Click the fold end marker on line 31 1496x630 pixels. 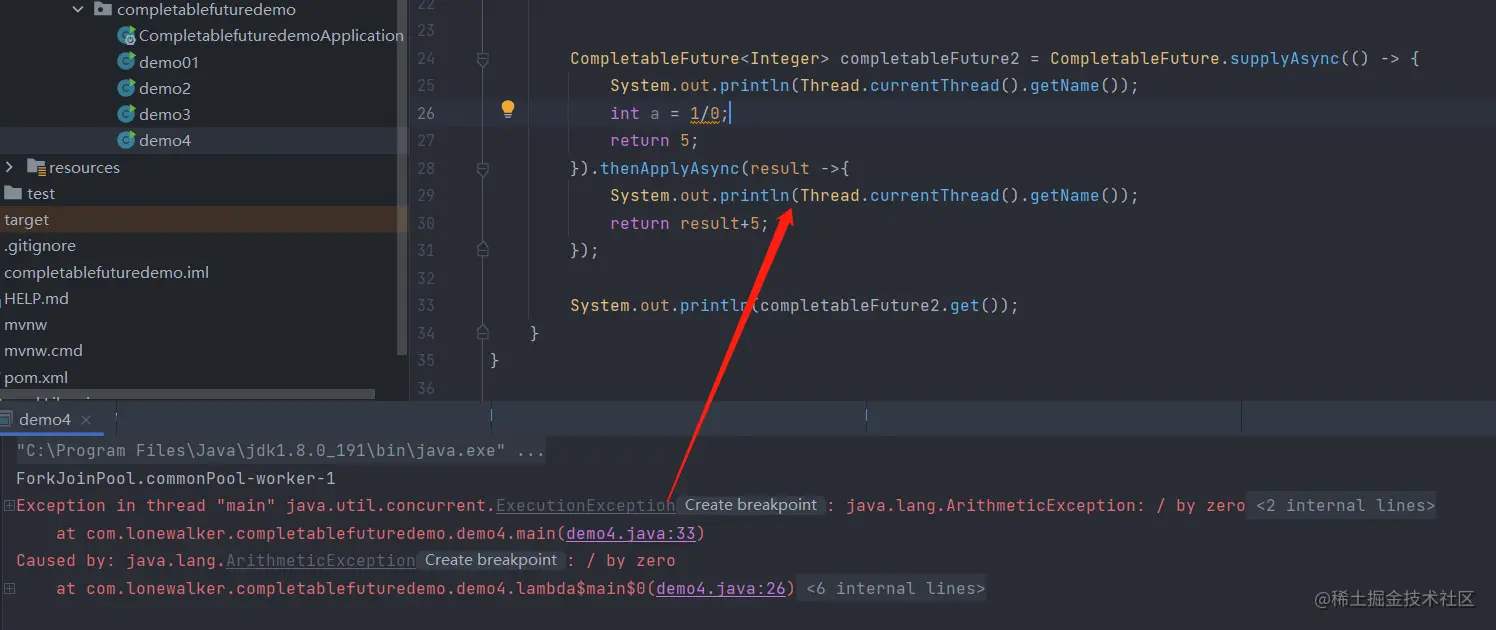coord(483,248)
